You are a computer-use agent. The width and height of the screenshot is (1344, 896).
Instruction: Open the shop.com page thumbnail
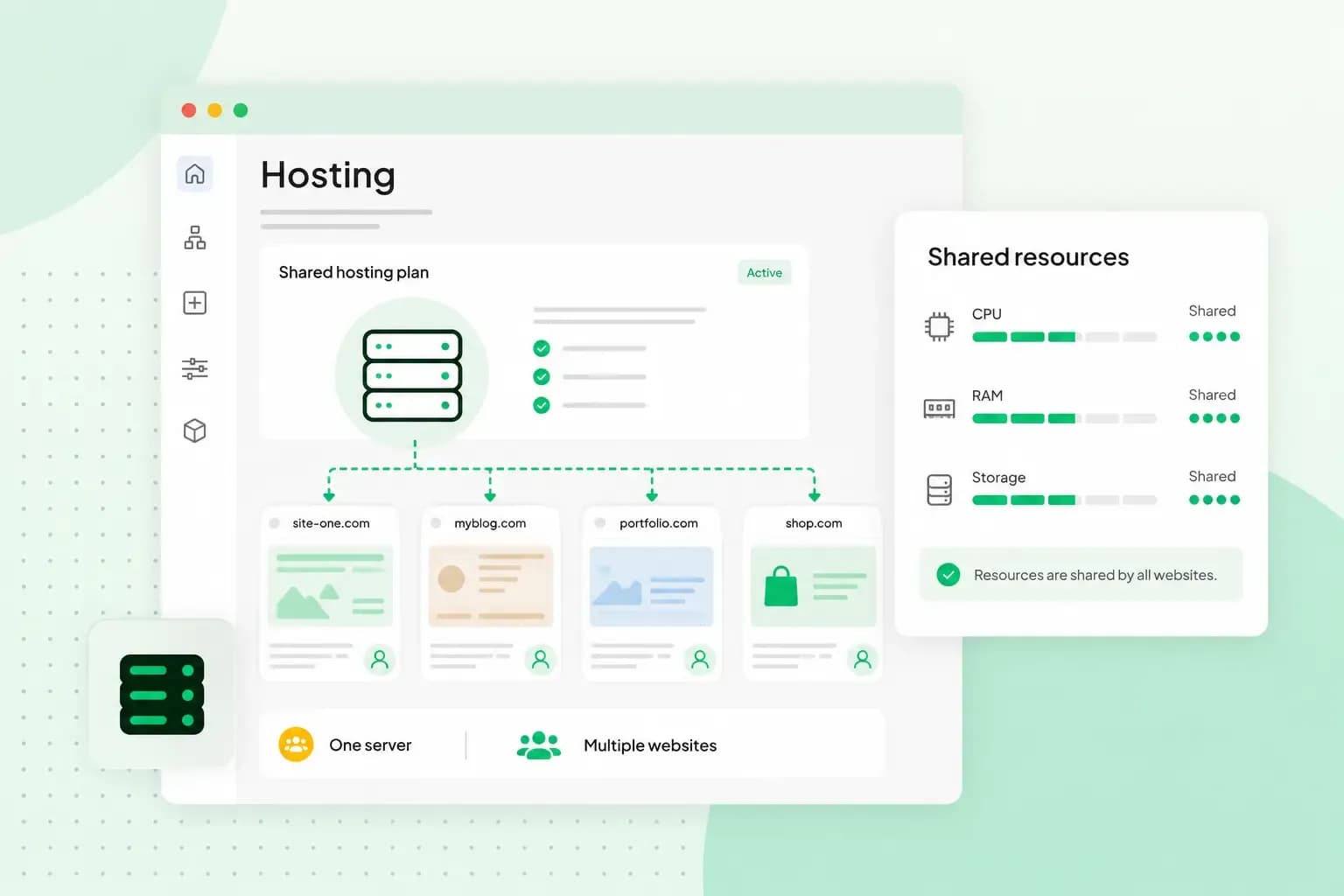pyautogui.click(x=814, y=586)
